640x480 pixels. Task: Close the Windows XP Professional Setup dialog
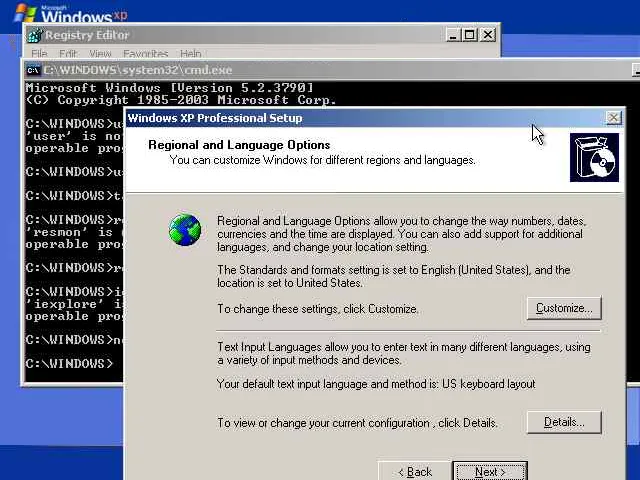coord(613,118)
